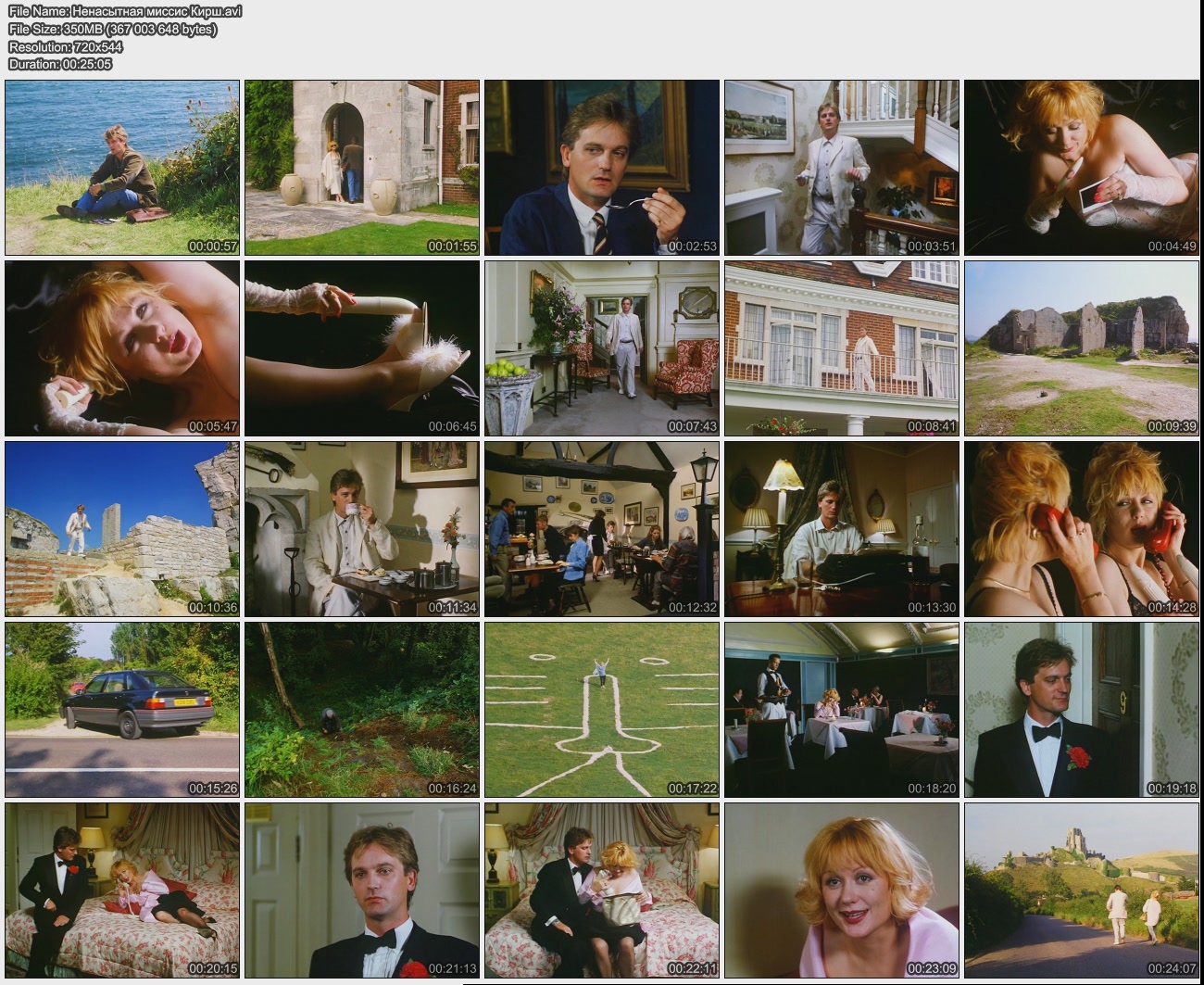1204x985 pixels.
Task: Open the stone ruins thumbnail at 00:09:39
Action: (1081, 347)
